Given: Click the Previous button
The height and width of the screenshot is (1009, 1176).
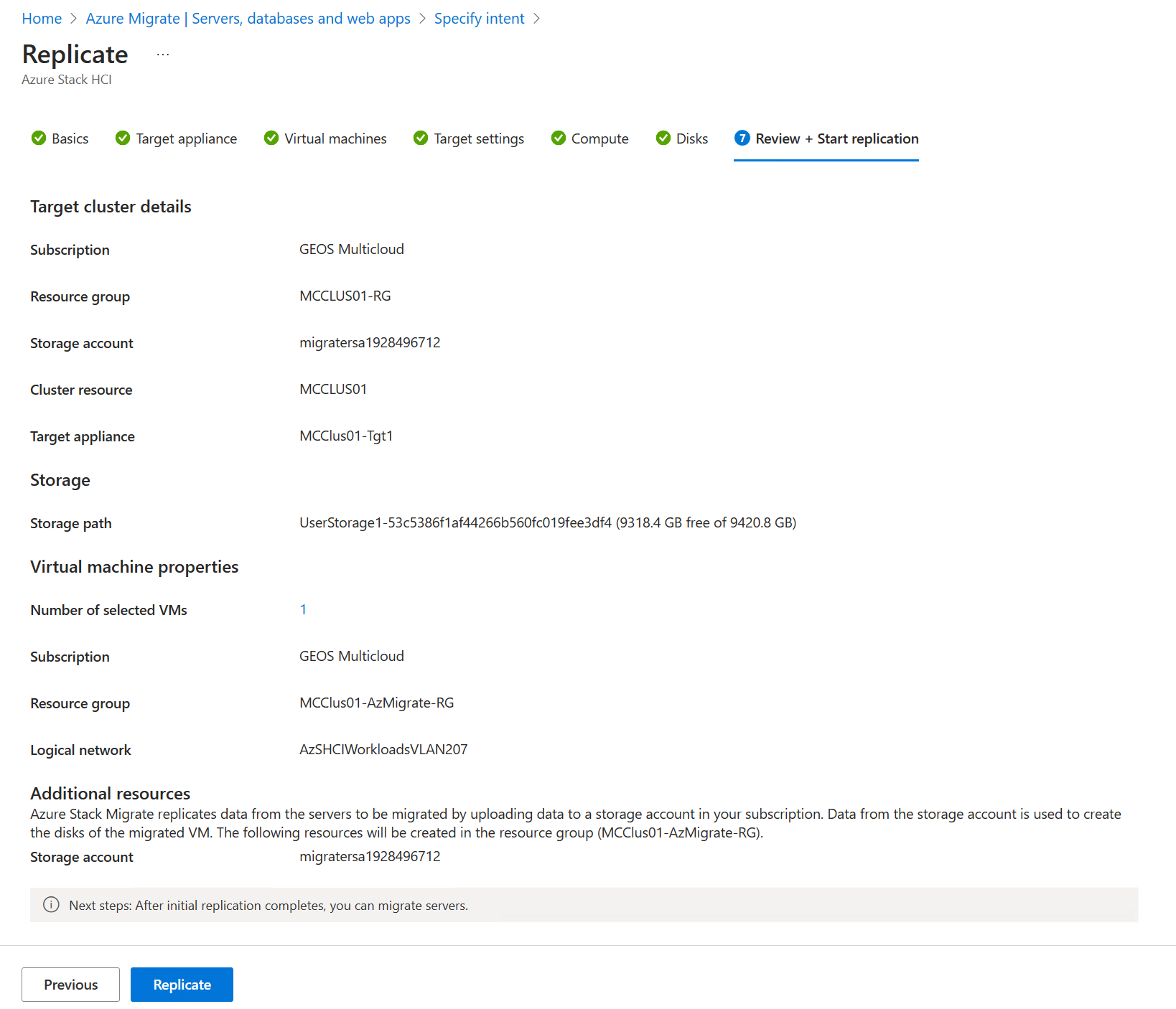Looking at the screenshot, I should [70, 984].
